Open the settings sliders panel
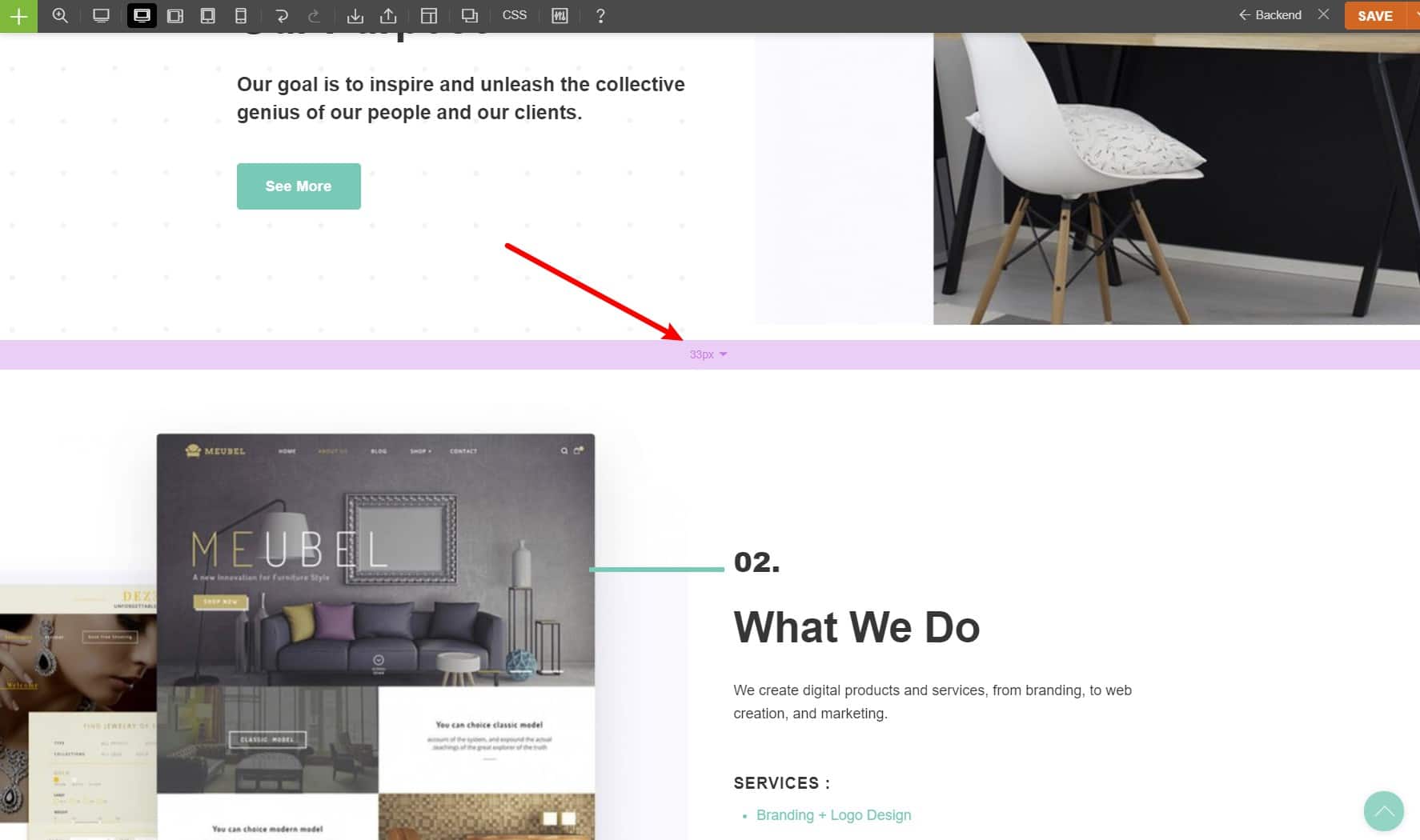The width and height of the screenshot is (1420, 840). pyautogui.click(x=560, y=15)
